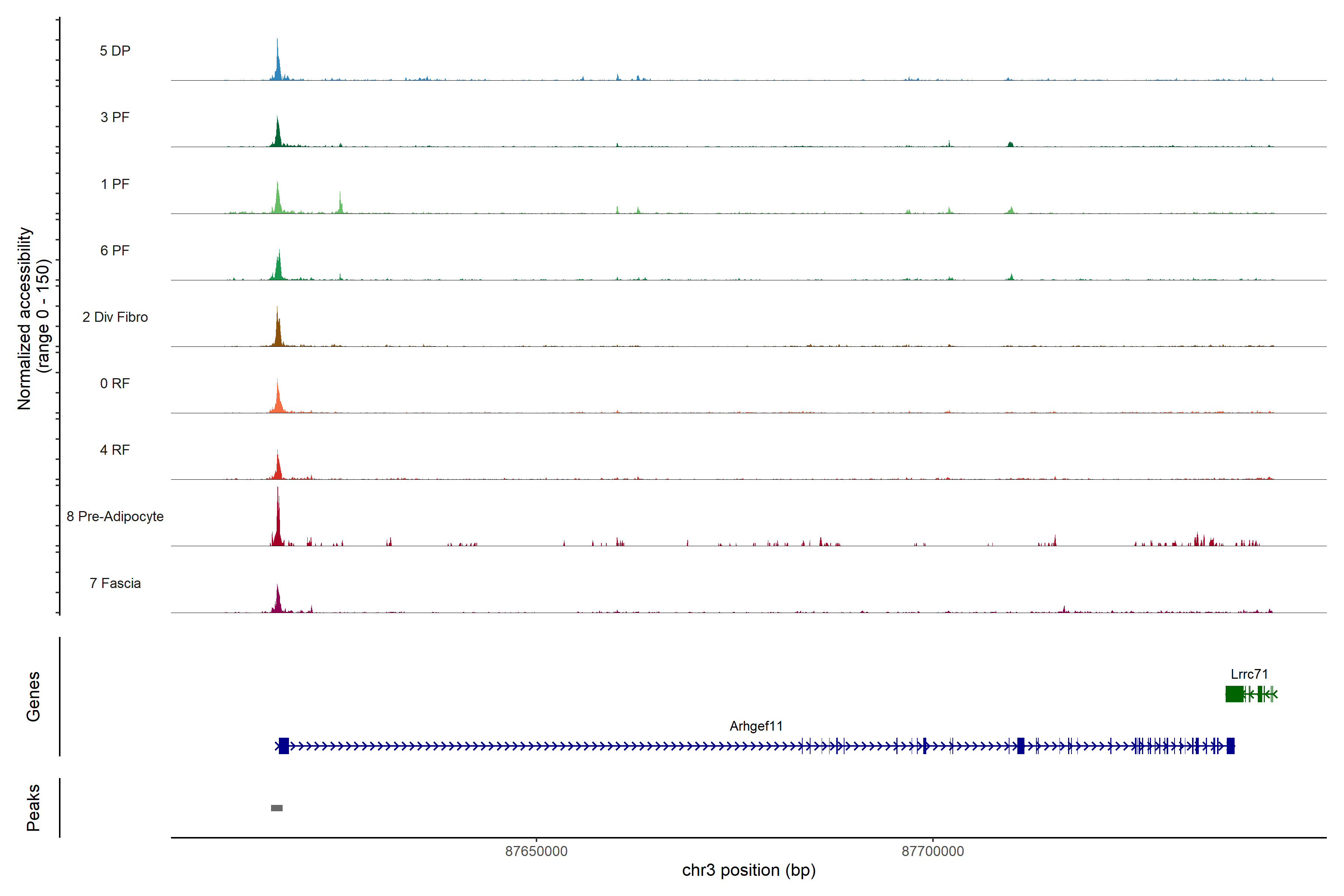Click the gray peak region marker

click(x=277, y=808)
